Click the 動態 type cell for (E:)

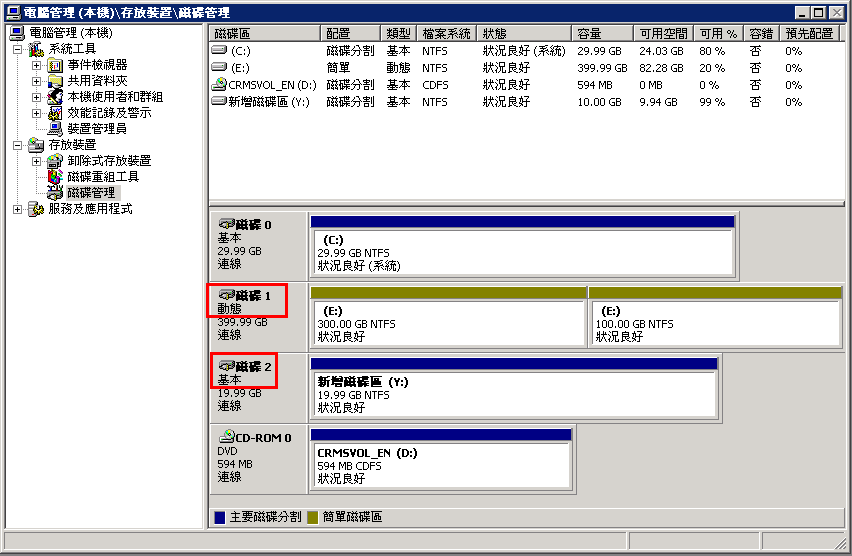tap(398, 68)
